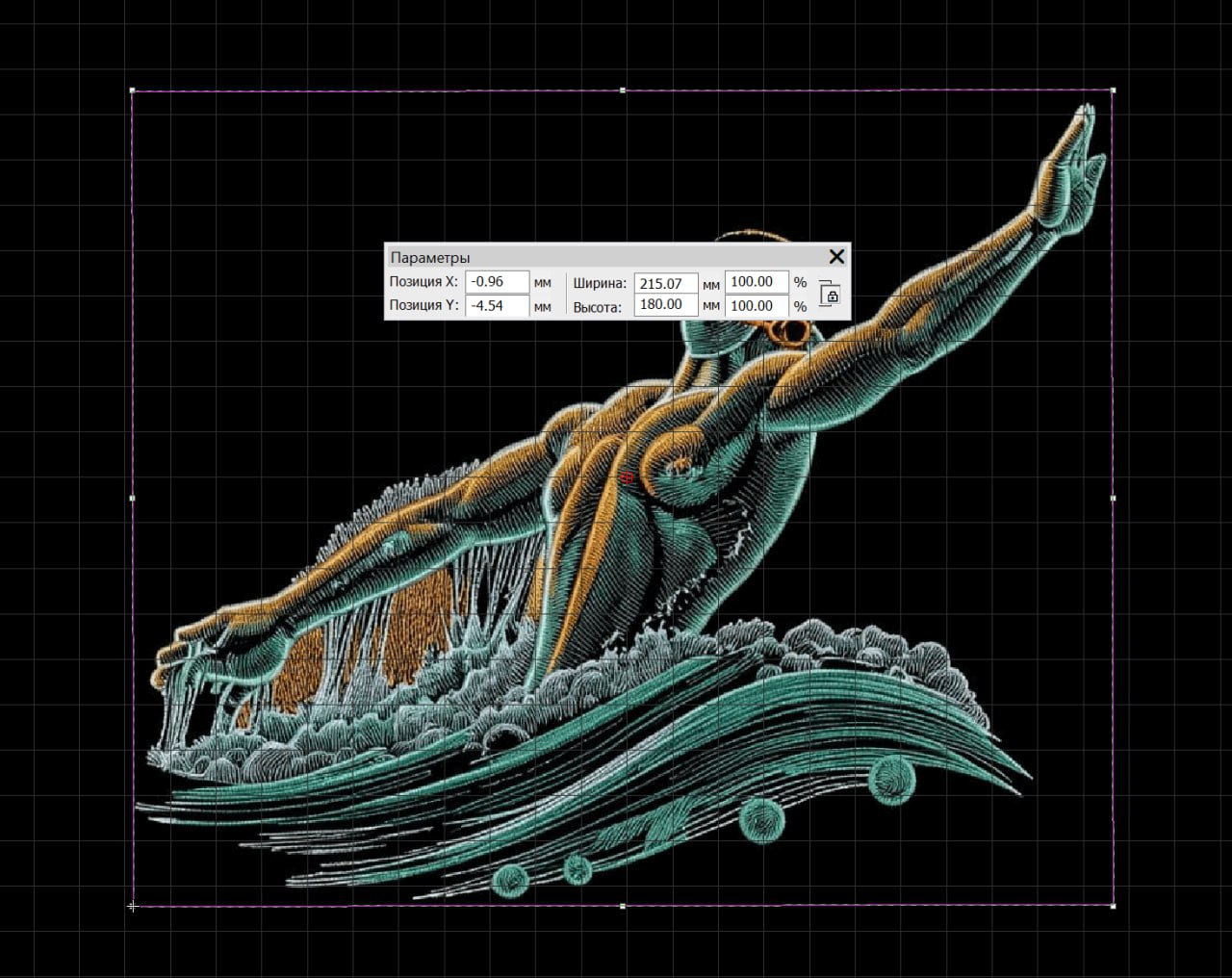Click the top-center selection handle
This screenshot has width=1232, height=978.
click(x=623, y=90)
